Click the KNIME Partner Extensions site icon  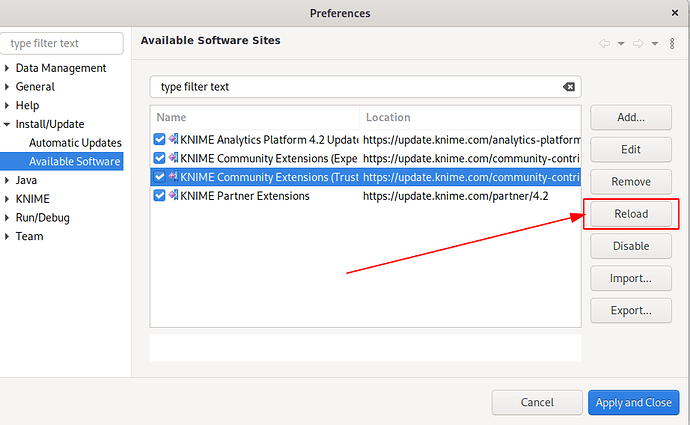[x=174, y=195]
